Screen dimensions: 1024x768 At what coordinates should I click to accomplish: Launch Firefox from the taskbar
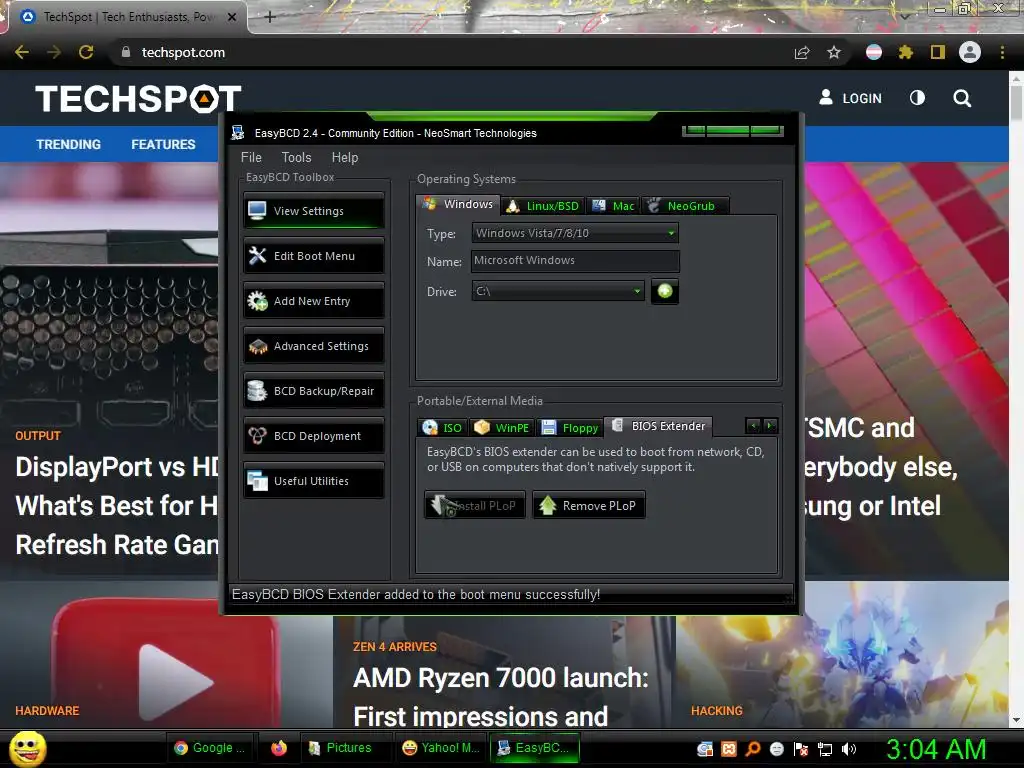[279, 748]
